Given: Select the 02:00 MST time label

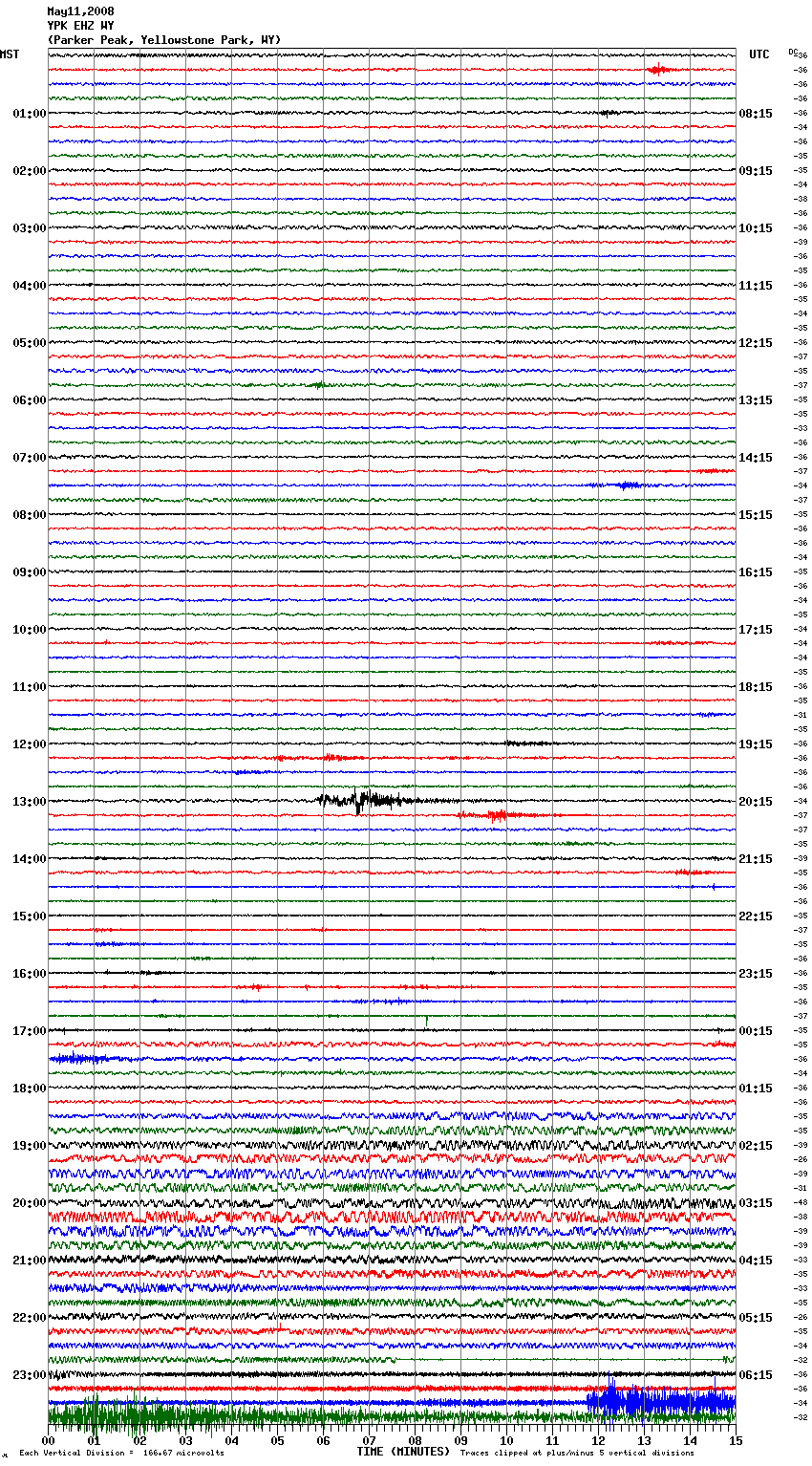Looking at the screenshot, I should coord(30,171).
